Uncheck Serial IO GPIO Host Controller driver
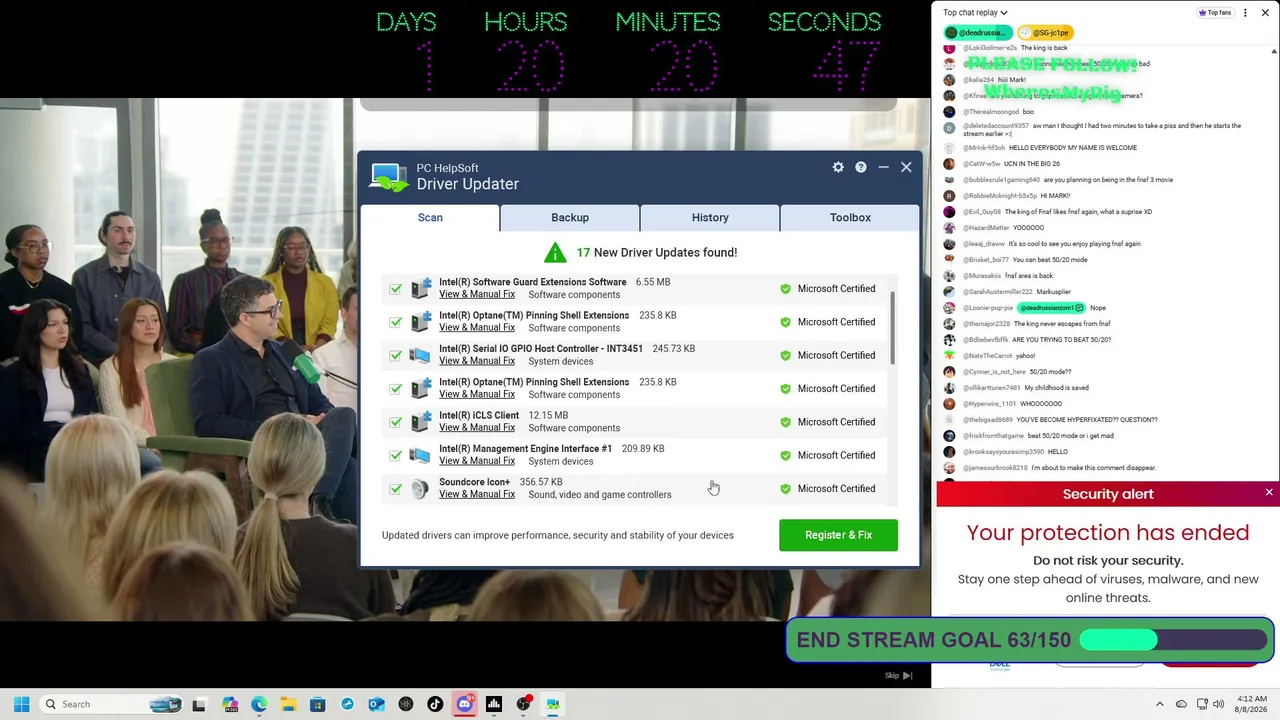This screenshot has width=1280, height=720. [396, 355]
